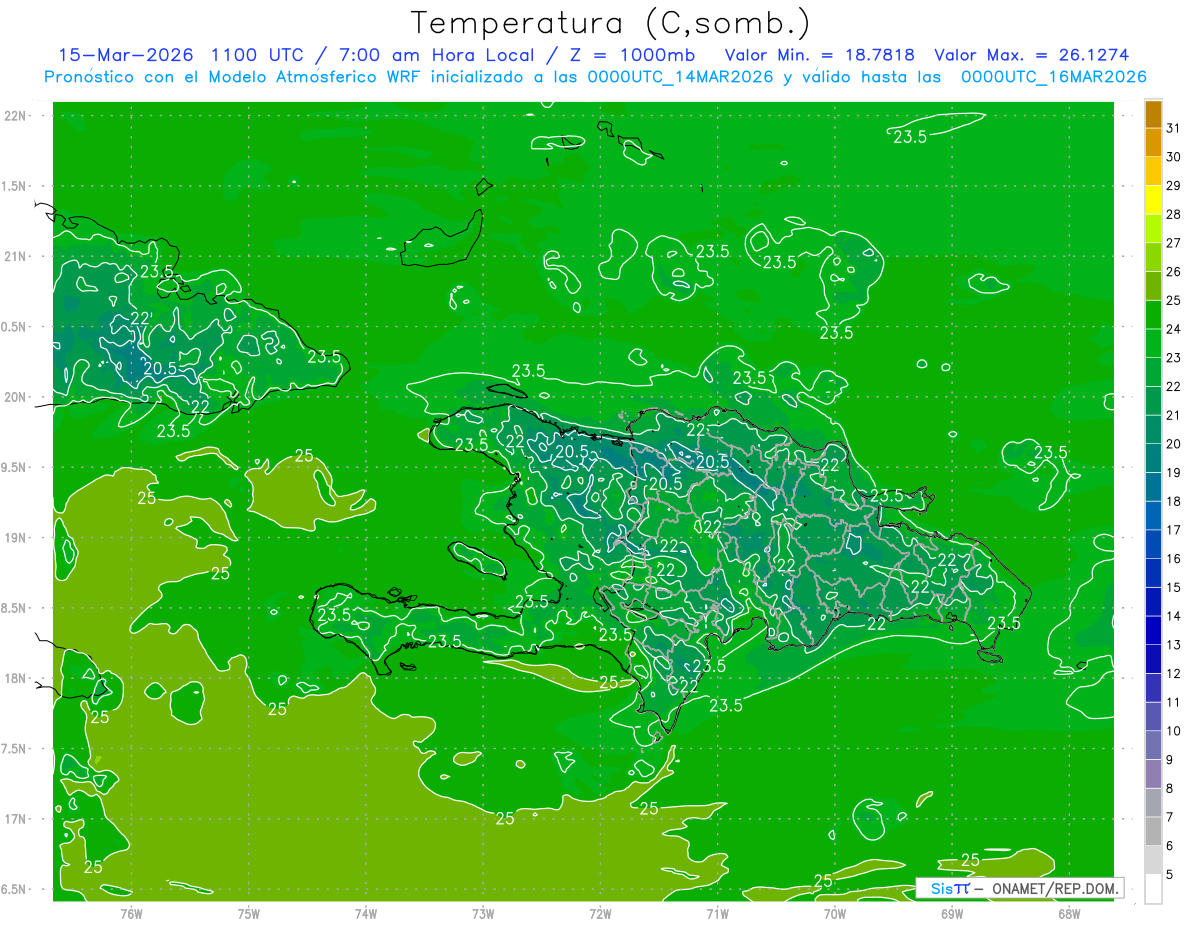1200x927 pixels.
Task: Click latitude axis label '19N'
Action: pos(16,537)
